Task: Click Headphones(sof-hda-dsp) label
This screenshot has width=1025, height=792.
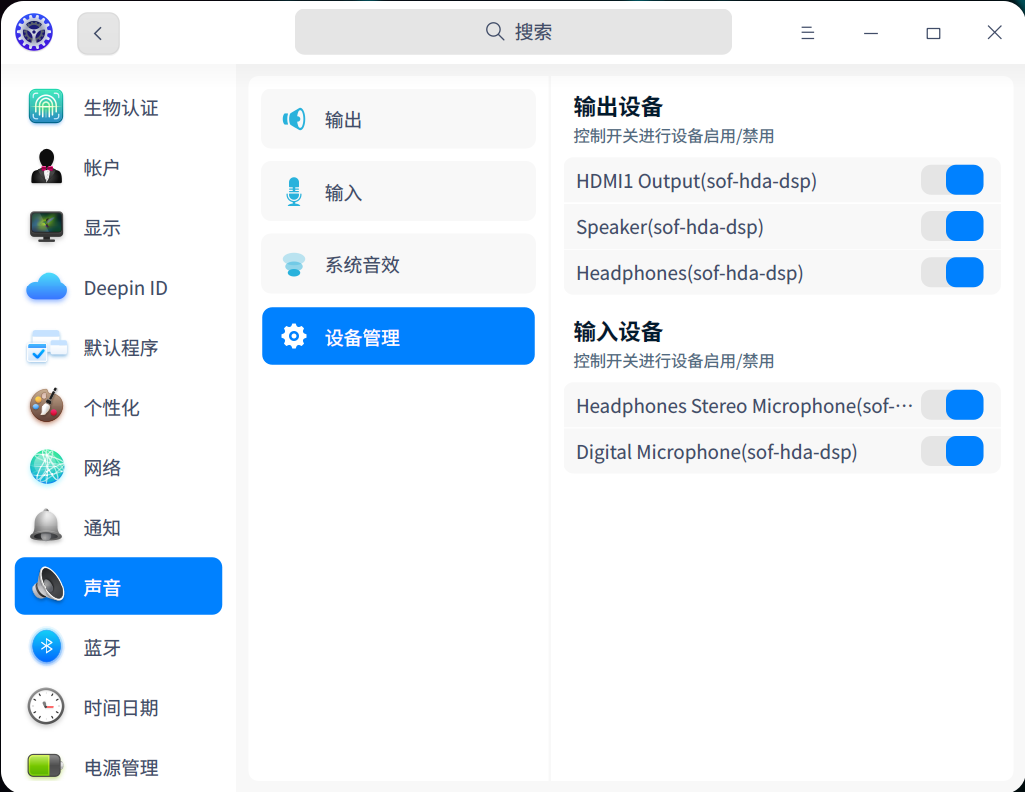Action: (x=689, y=273)
